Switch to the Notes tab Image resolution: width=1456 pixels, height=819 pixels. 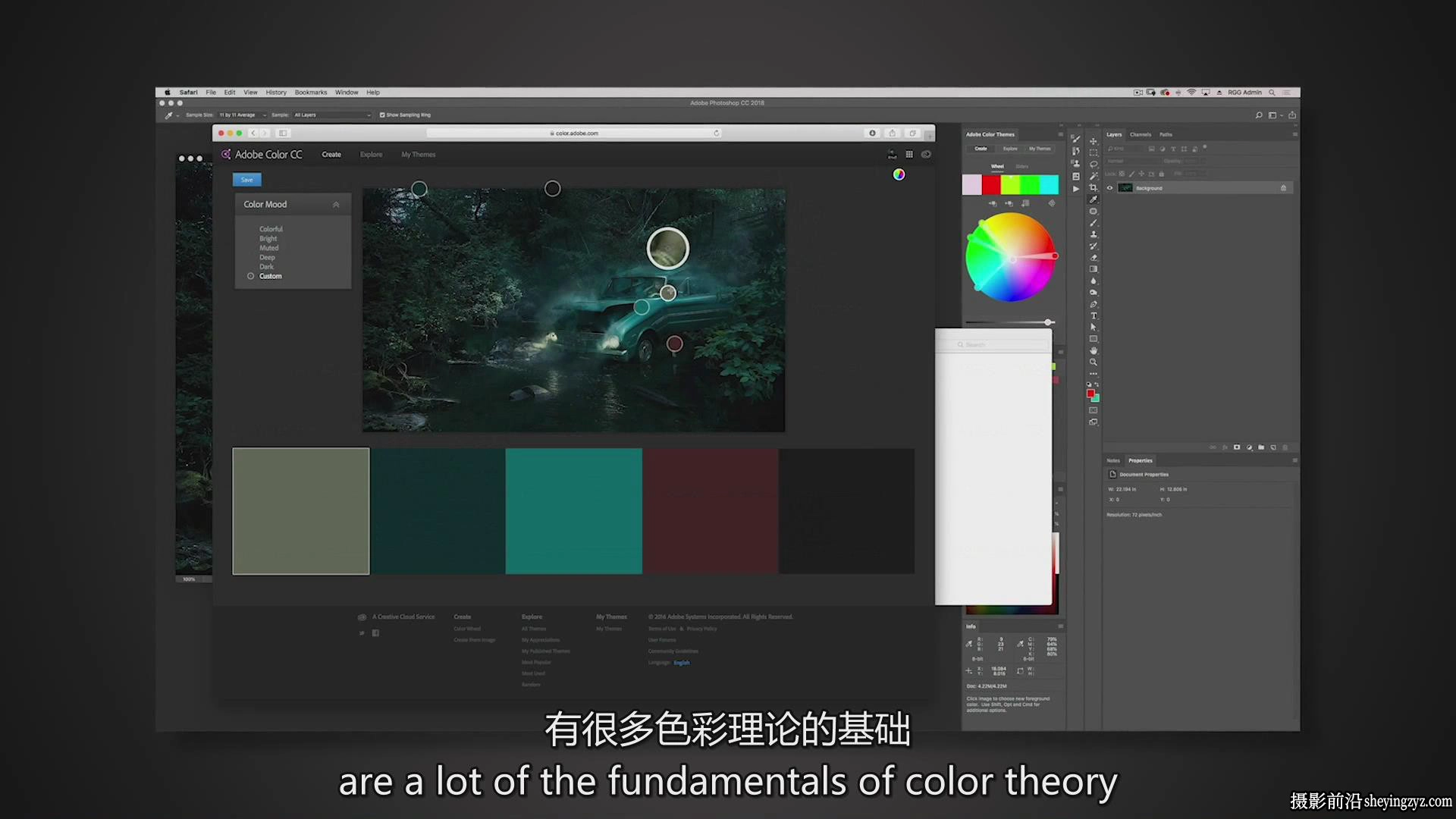tap(1113, 460)
